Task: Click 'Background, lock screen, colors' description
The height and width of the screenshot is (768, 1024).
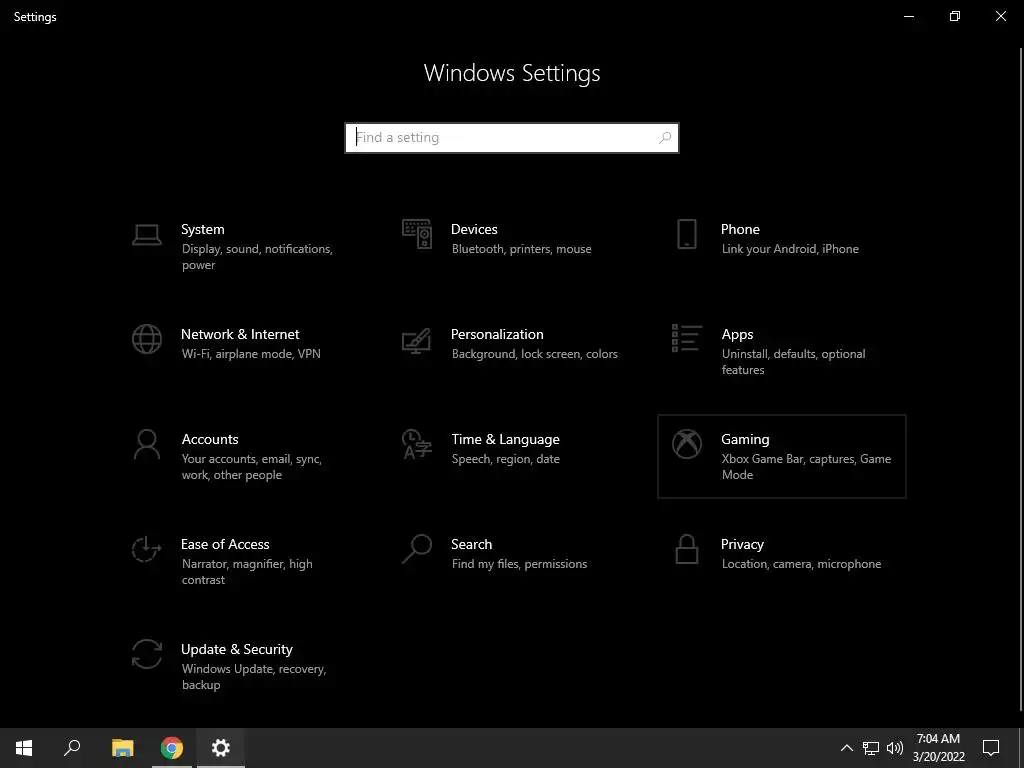Action: pos(534,354)
